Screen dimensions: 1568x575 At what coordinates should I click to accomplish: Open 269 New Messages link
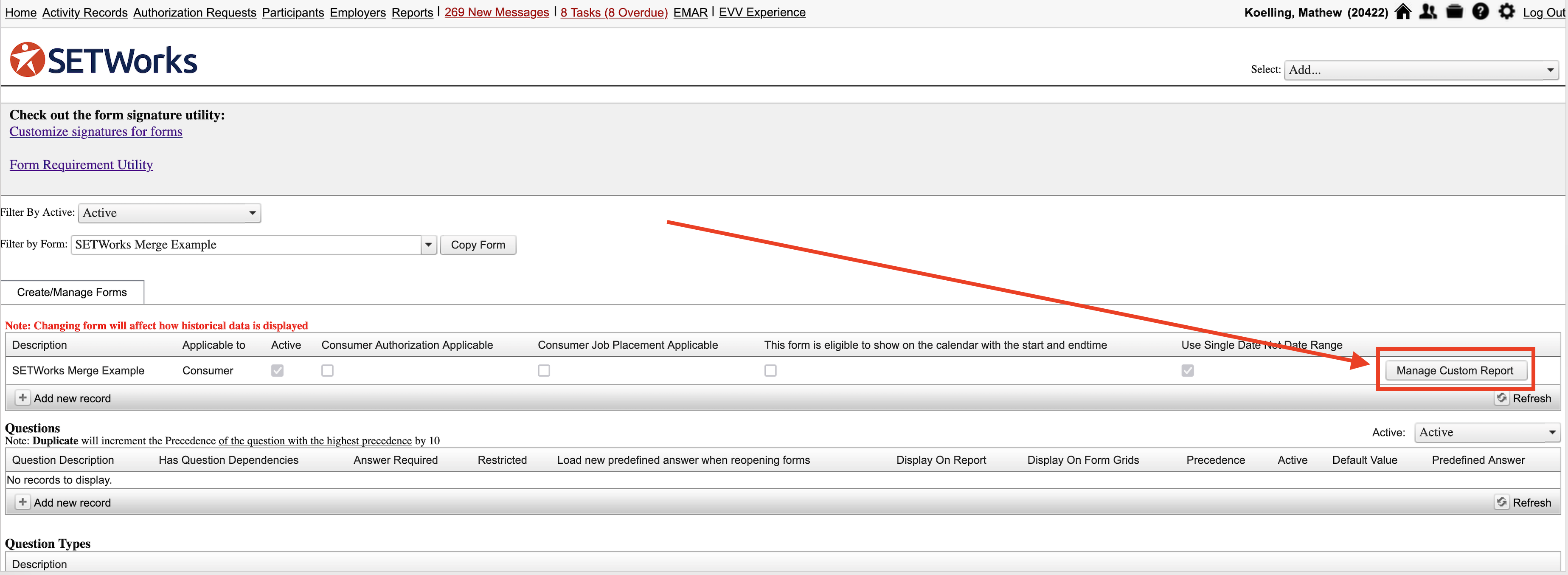click(x=497, y=12)
